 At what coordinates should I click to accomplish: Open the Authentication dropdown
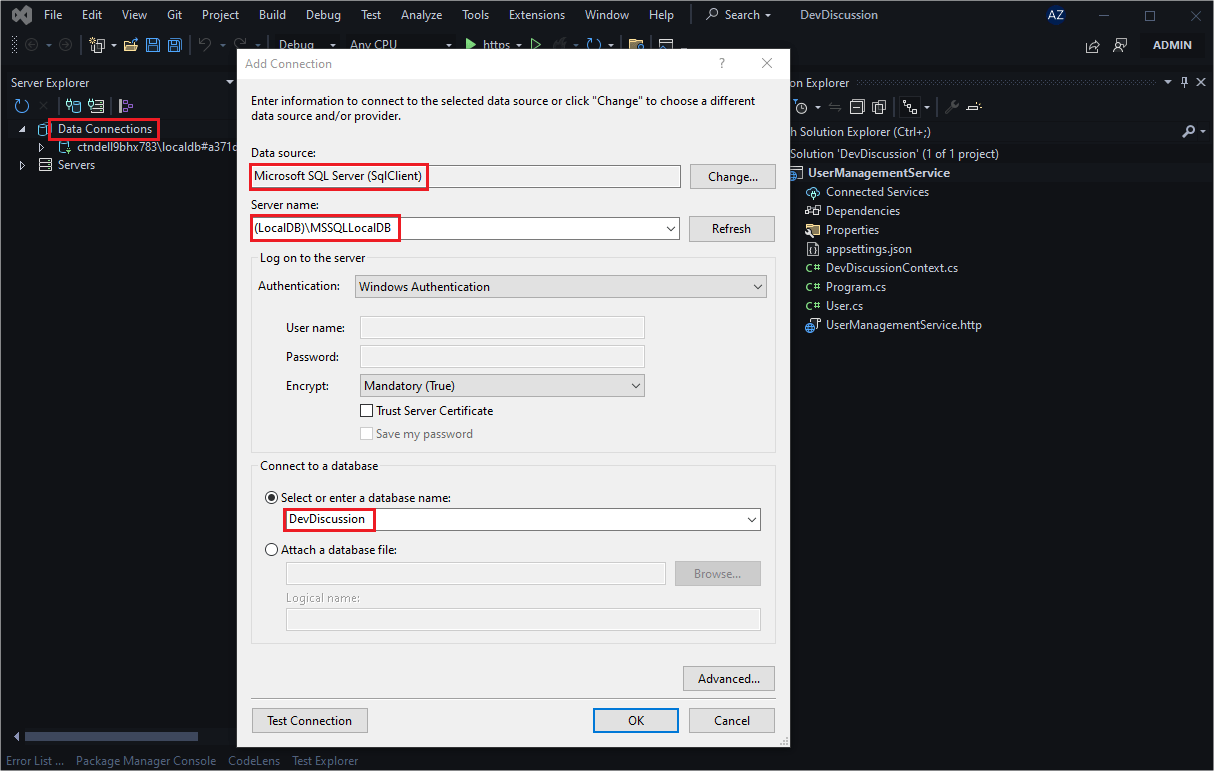click(561, 287)
